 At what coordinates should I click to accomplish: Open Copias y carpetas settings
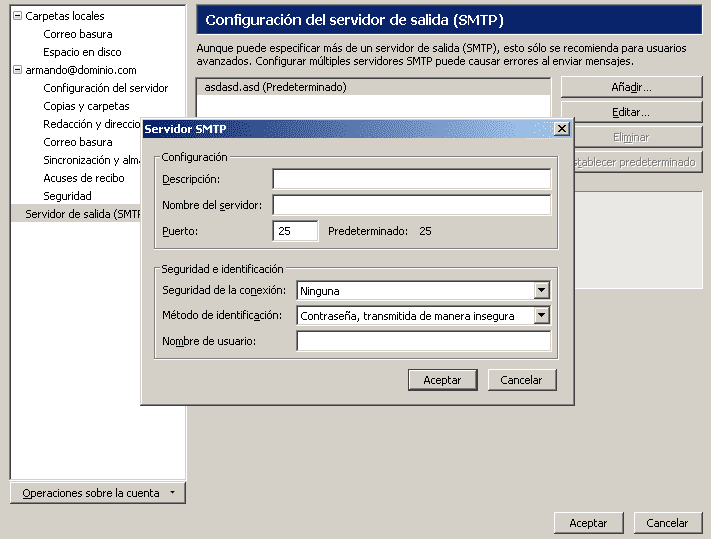(86, 106)
